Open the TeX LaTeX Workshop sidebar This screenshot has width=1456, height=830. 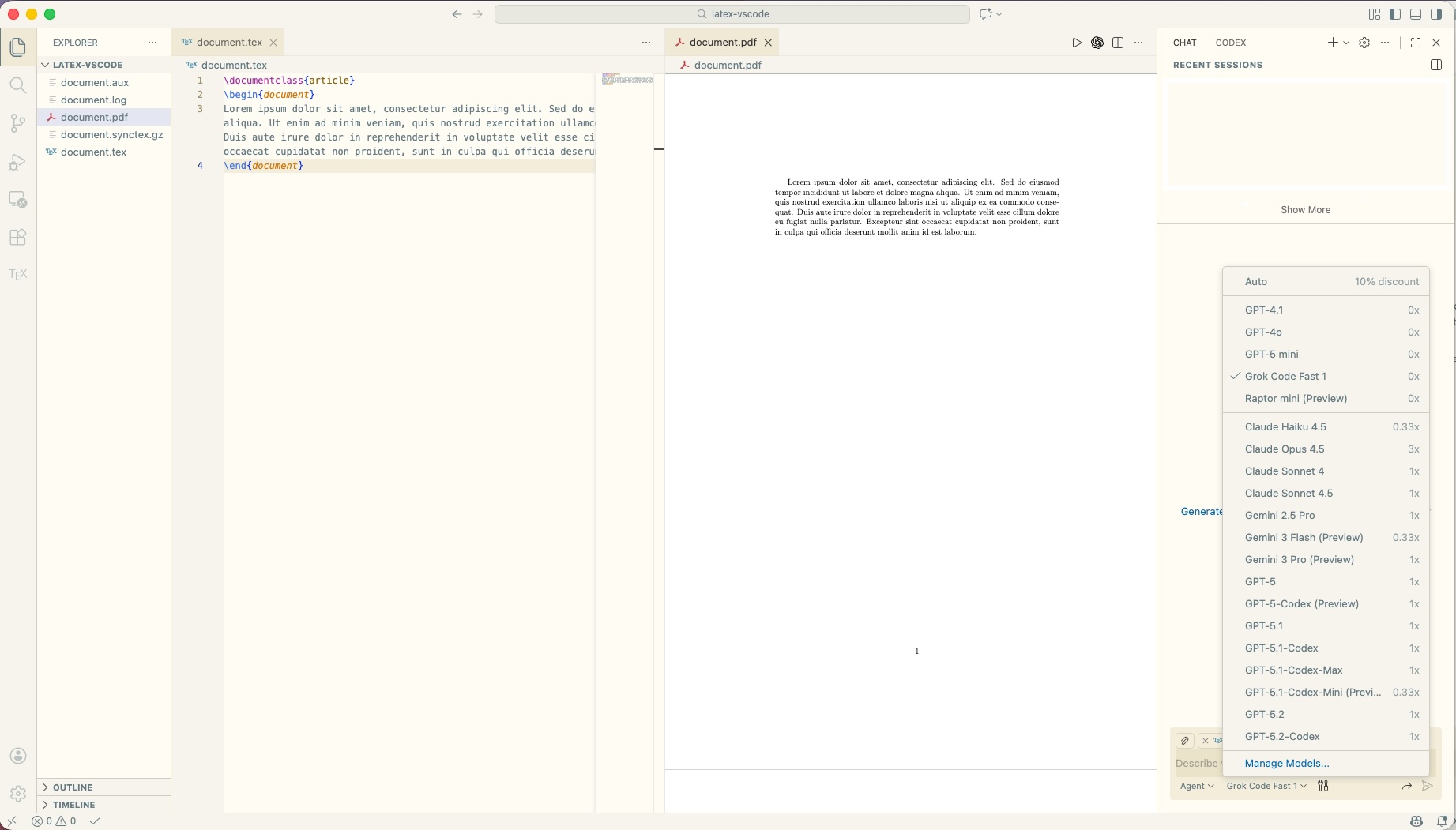[17, 275]
